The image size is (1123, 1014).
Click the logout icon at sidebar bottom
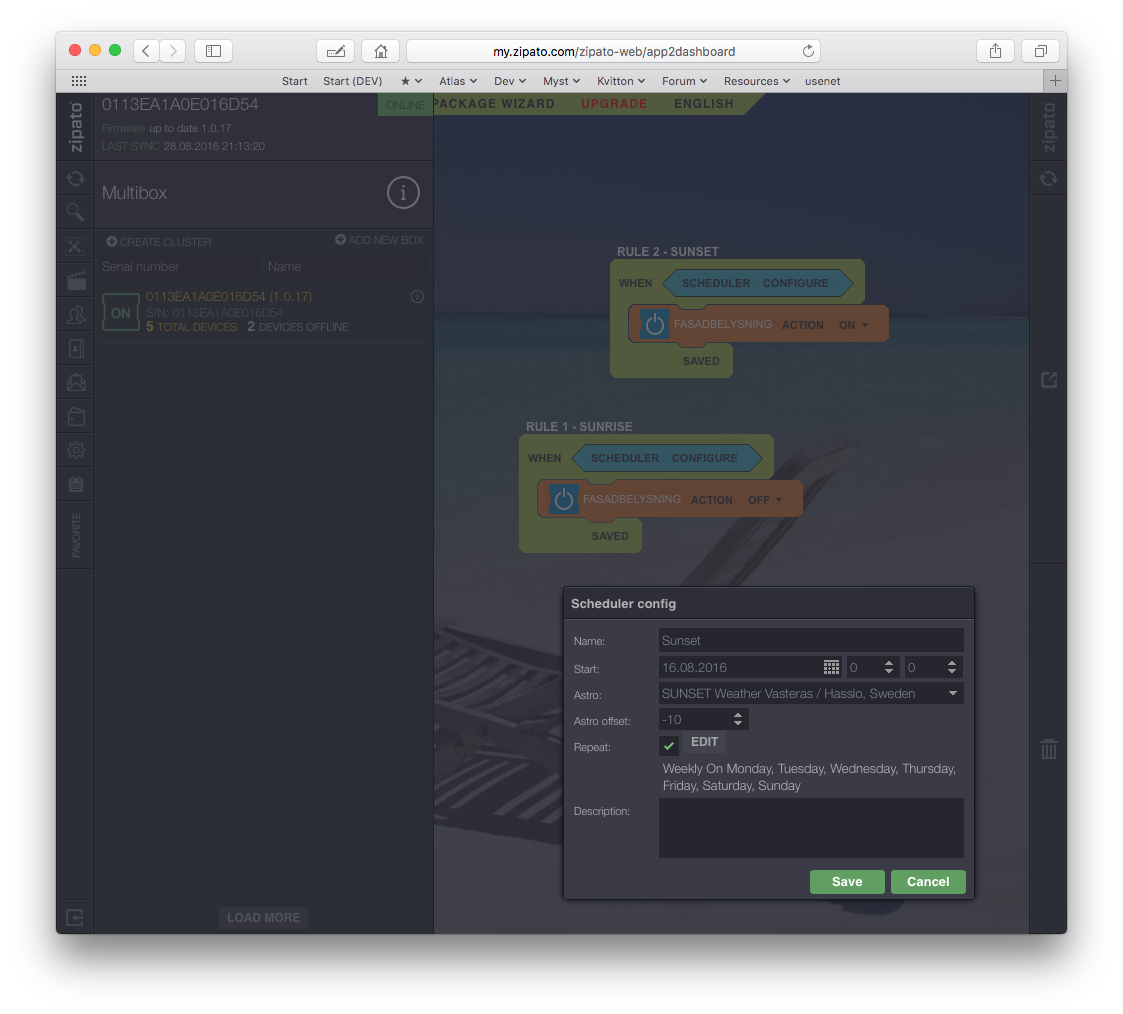[x=75, y=917]
